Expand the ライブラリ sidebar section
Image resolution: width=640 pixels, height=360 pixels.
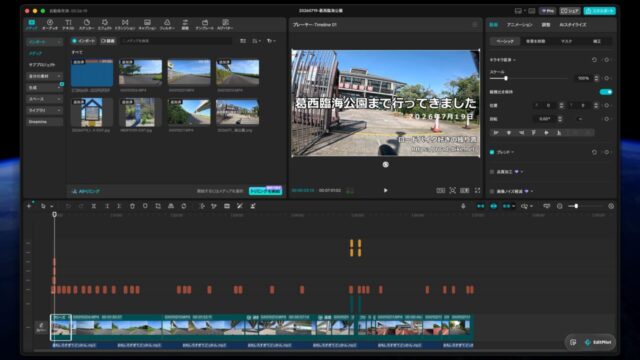pos(44,111)
